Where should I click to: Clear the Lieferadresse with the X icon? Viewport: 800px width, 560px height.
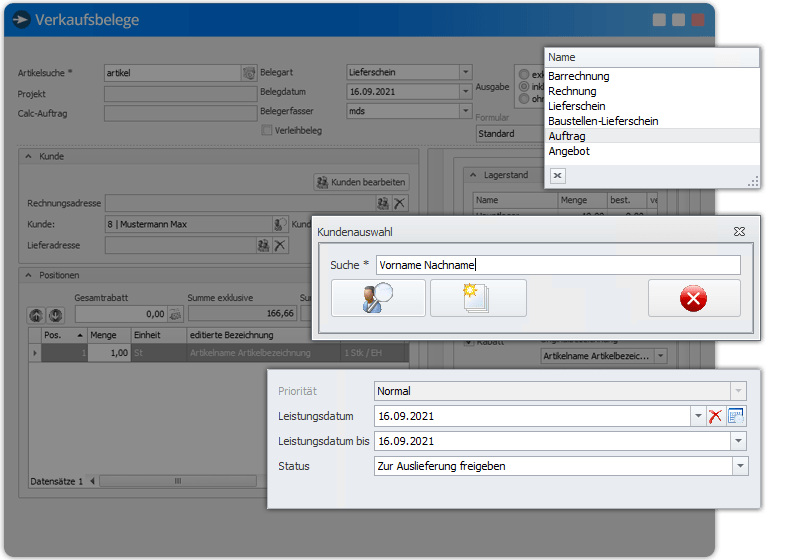pos(280,245)
